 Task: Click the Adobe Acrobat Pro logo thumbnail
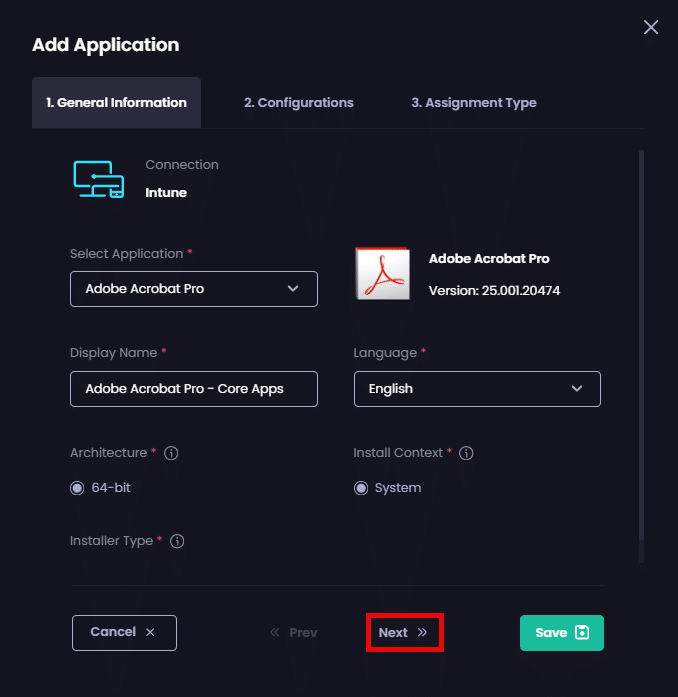(x=382, y=274)
